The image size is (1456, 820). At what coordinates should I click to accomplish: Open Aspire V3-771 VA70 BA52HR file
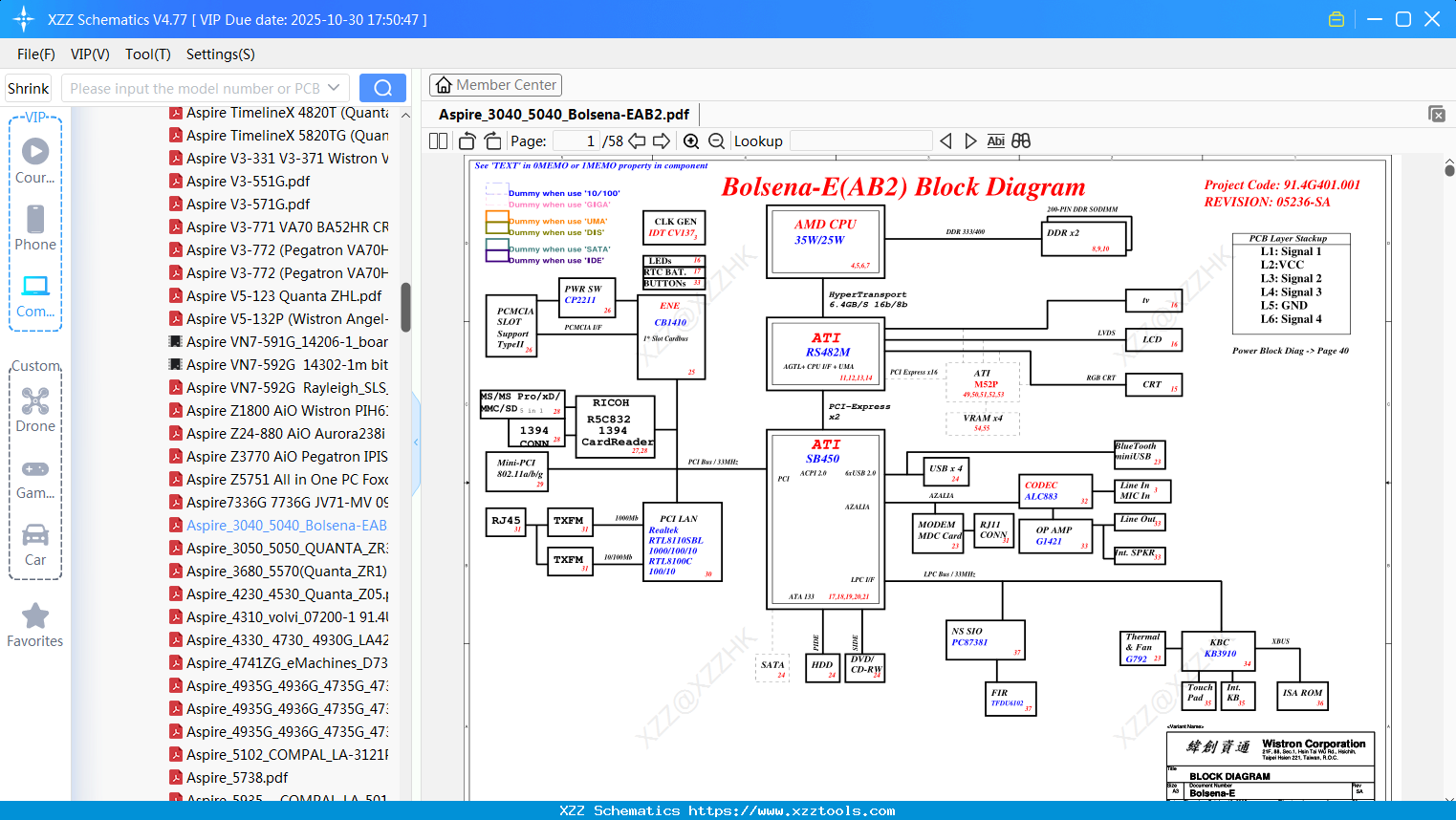coord(279,227)
